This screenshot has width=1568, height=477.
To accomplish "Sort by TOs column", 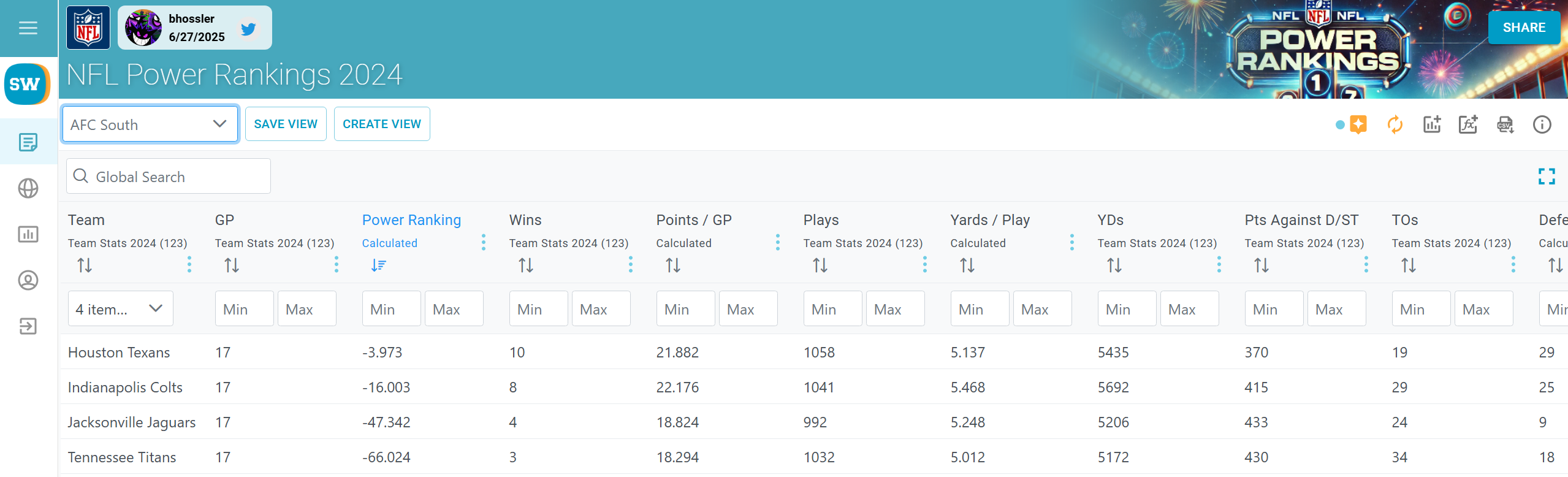I will point(1409,265).
